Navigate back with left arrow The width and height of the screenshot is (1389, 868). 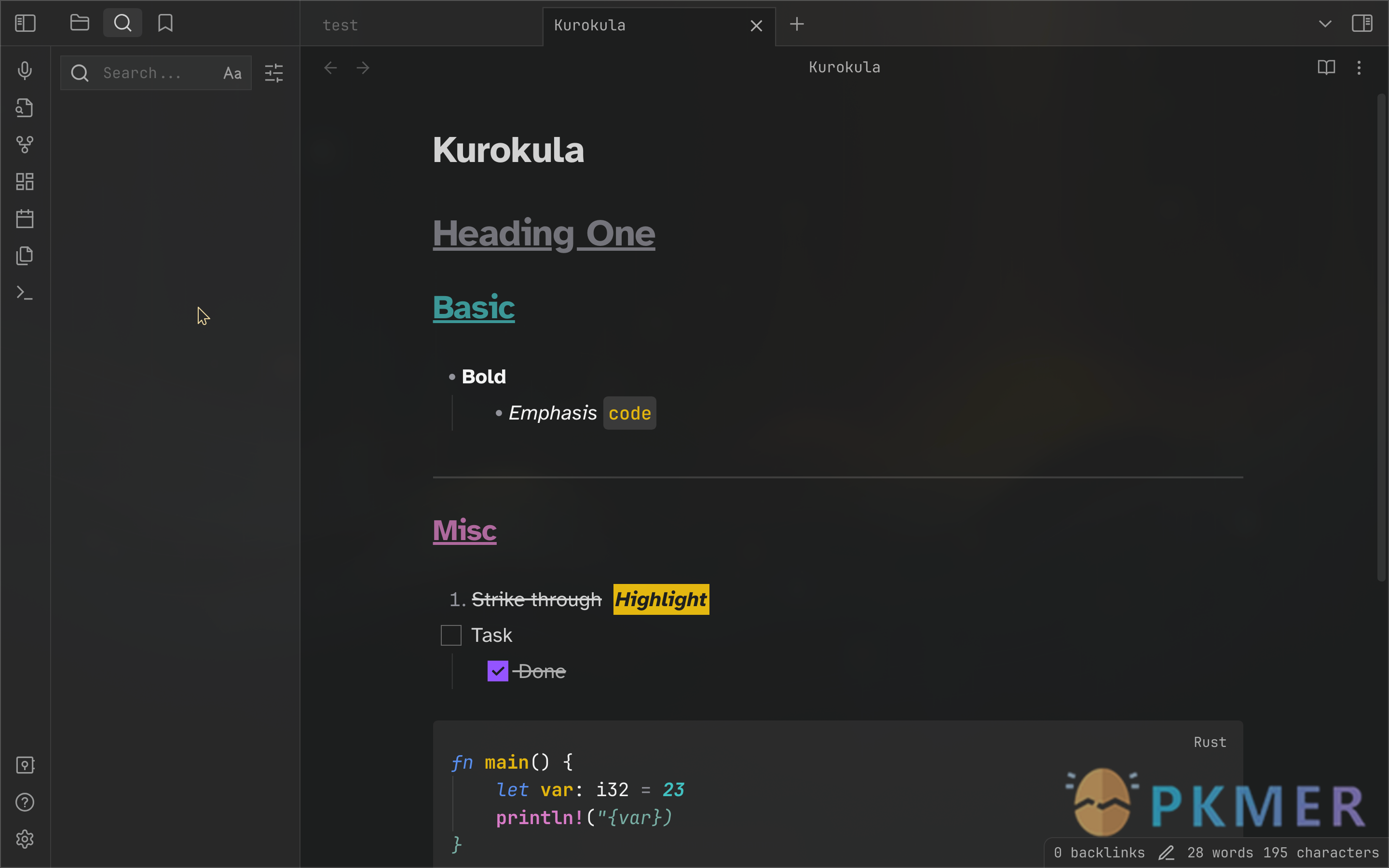(330, 68)
